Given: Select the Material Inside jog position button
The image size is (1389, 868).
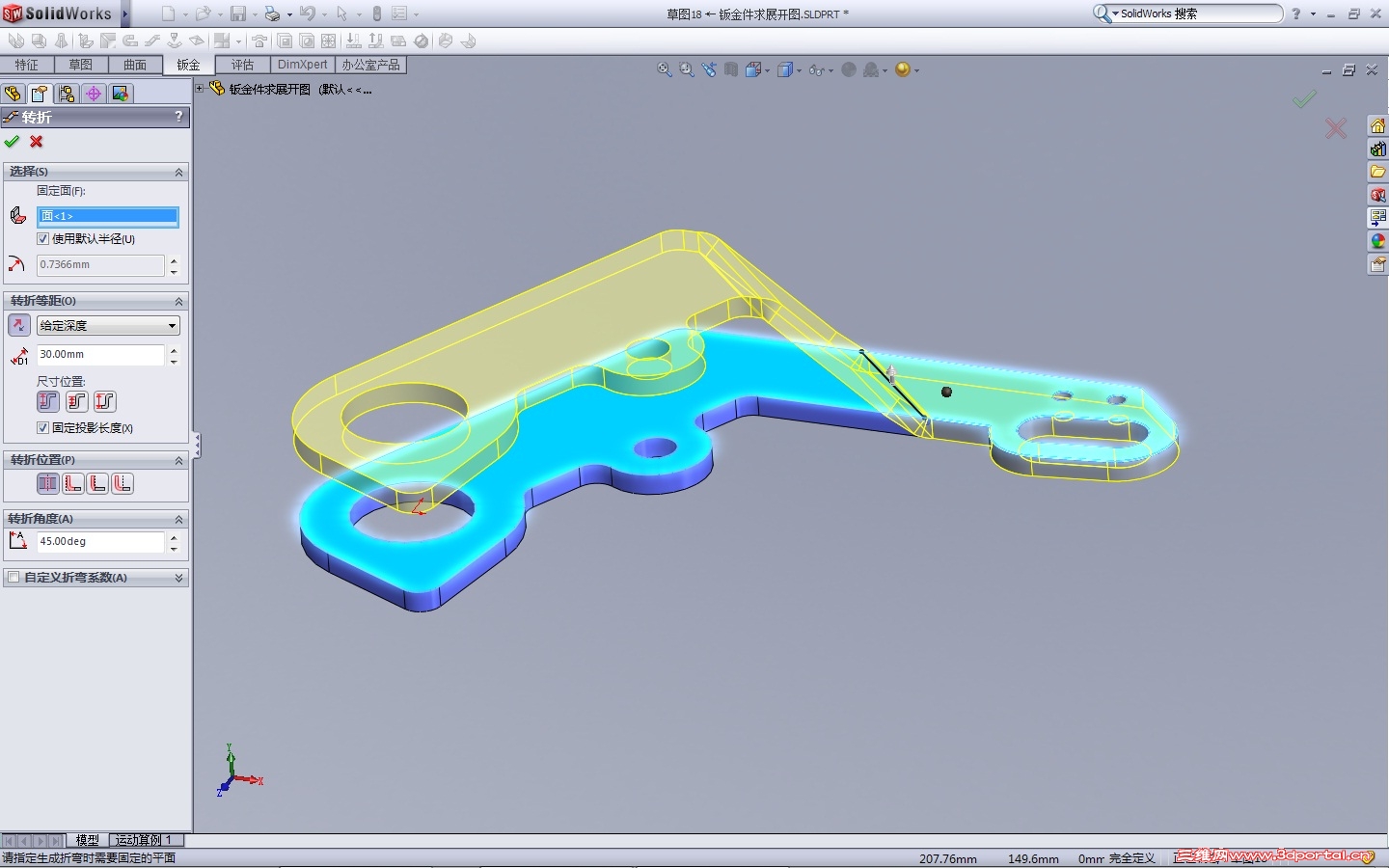Looking at the screenshot, I should click(73, 484).
